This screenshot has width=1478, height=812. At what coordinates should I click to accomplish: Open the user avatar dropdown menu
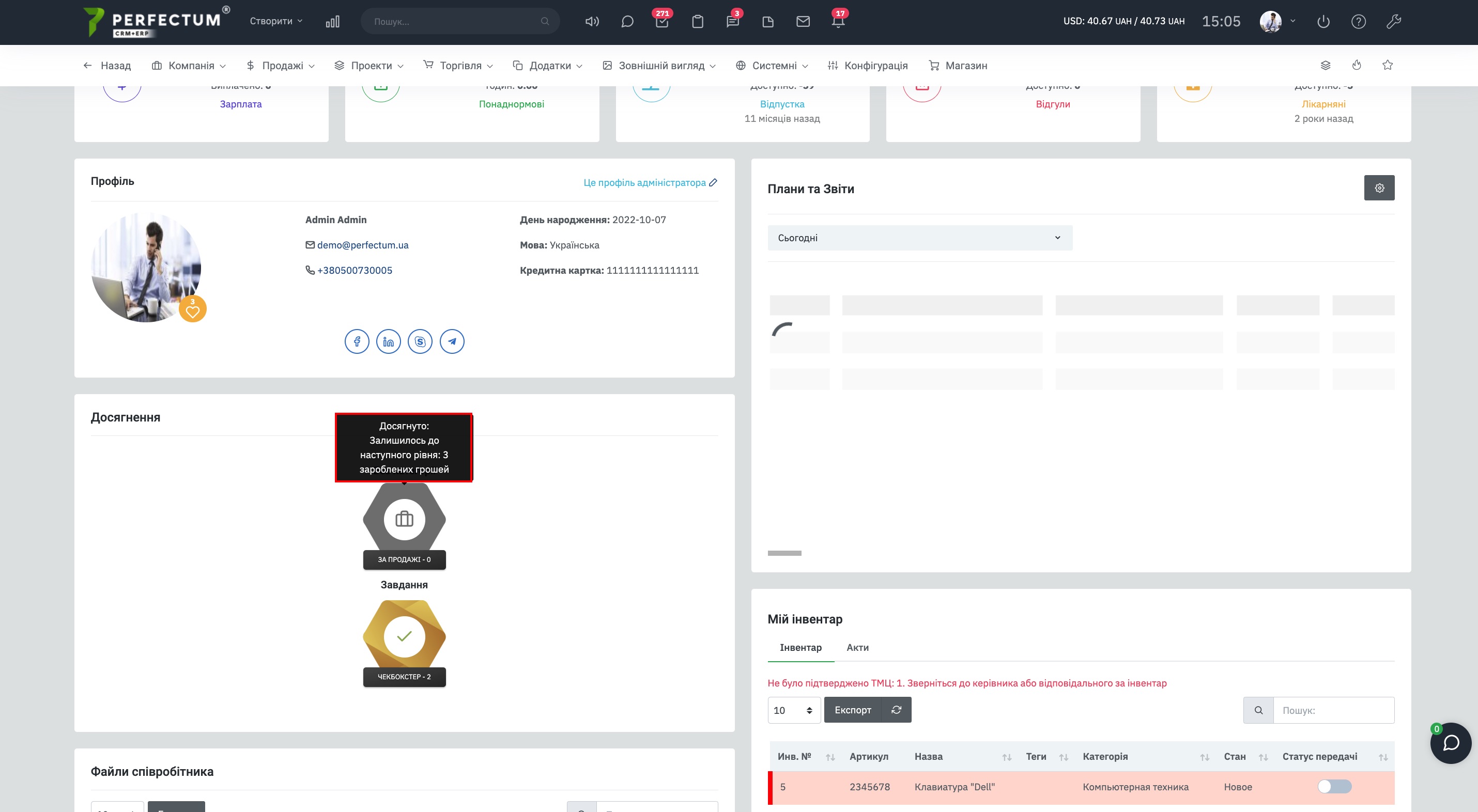click(1278, 22)
